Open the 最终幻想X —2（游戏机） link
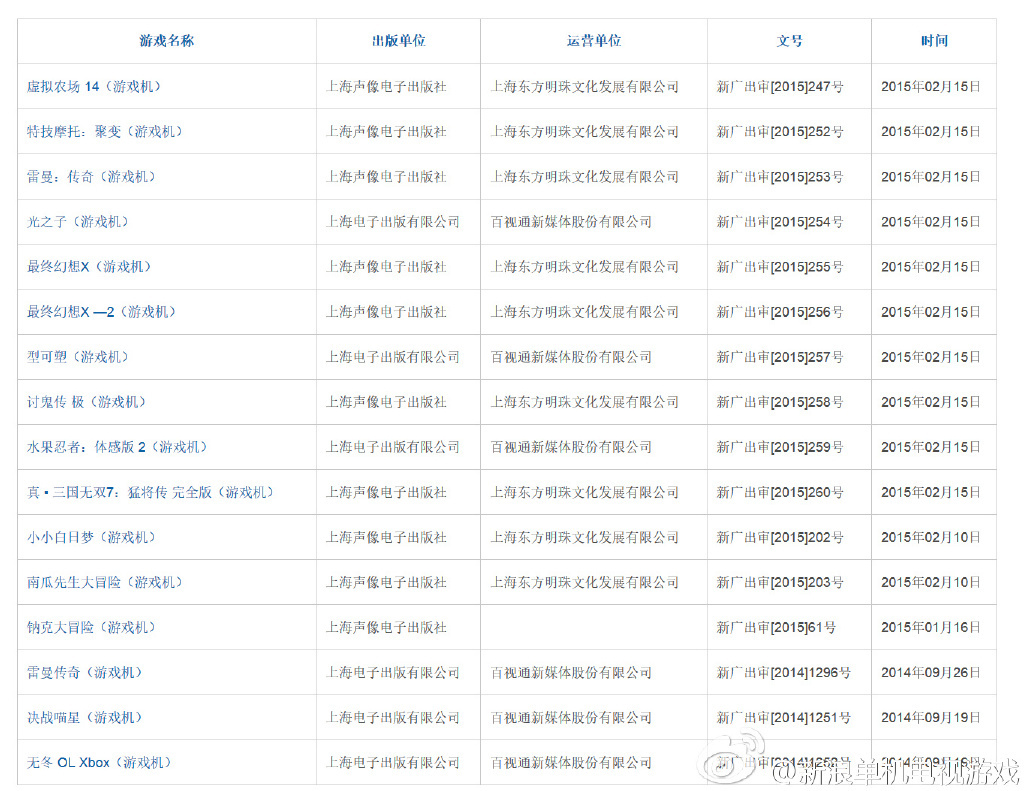This screenshot has width=1024, height=791. click(101, 312)
